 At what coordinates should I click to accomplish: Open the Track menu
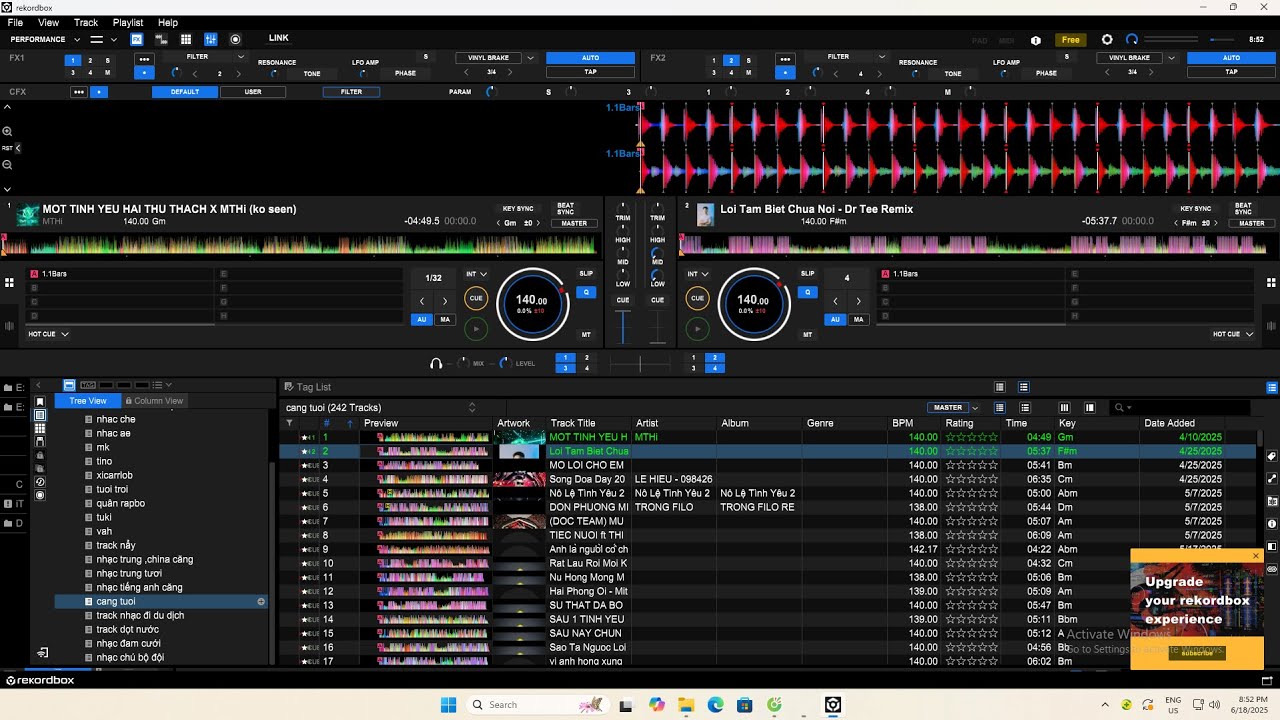[x=86, y=22]
